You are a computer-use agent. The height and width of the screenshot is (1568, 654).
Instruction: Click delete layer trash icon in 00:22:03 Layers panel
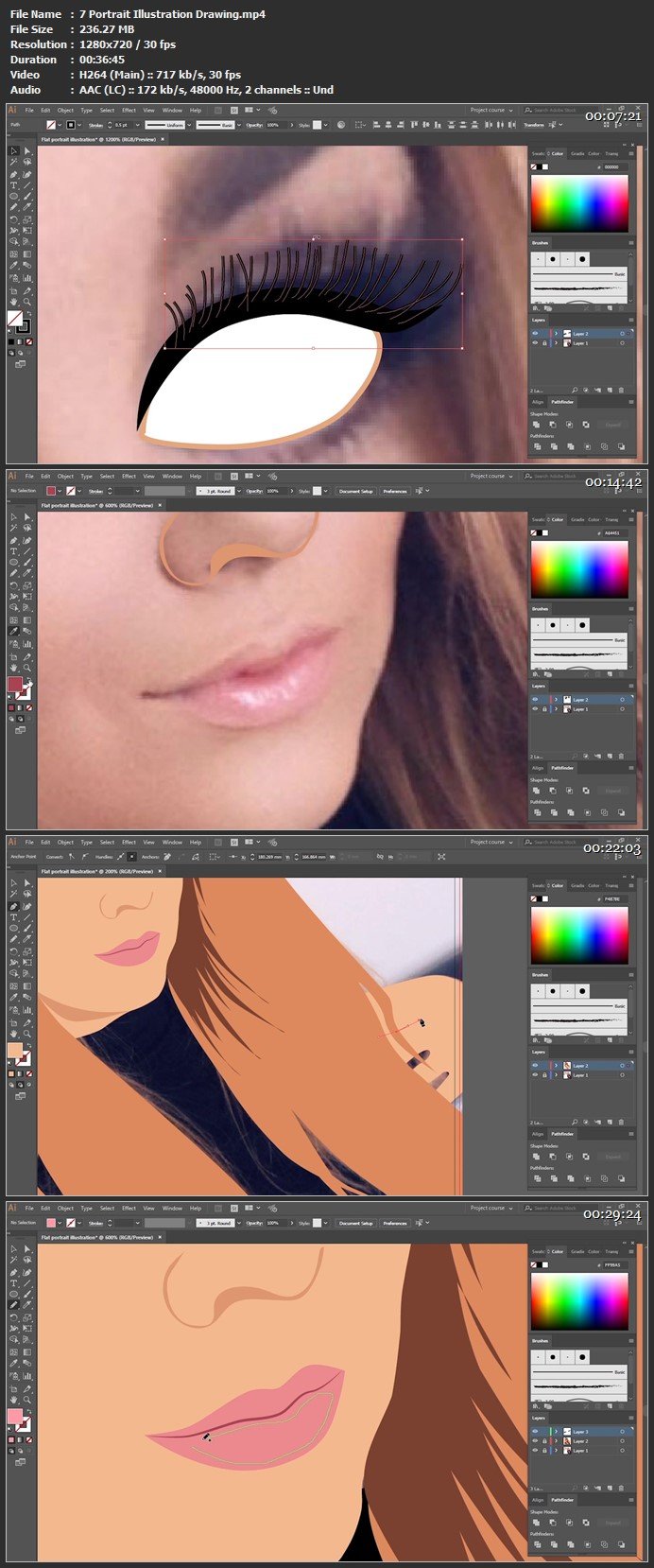tap(621, 1122)
